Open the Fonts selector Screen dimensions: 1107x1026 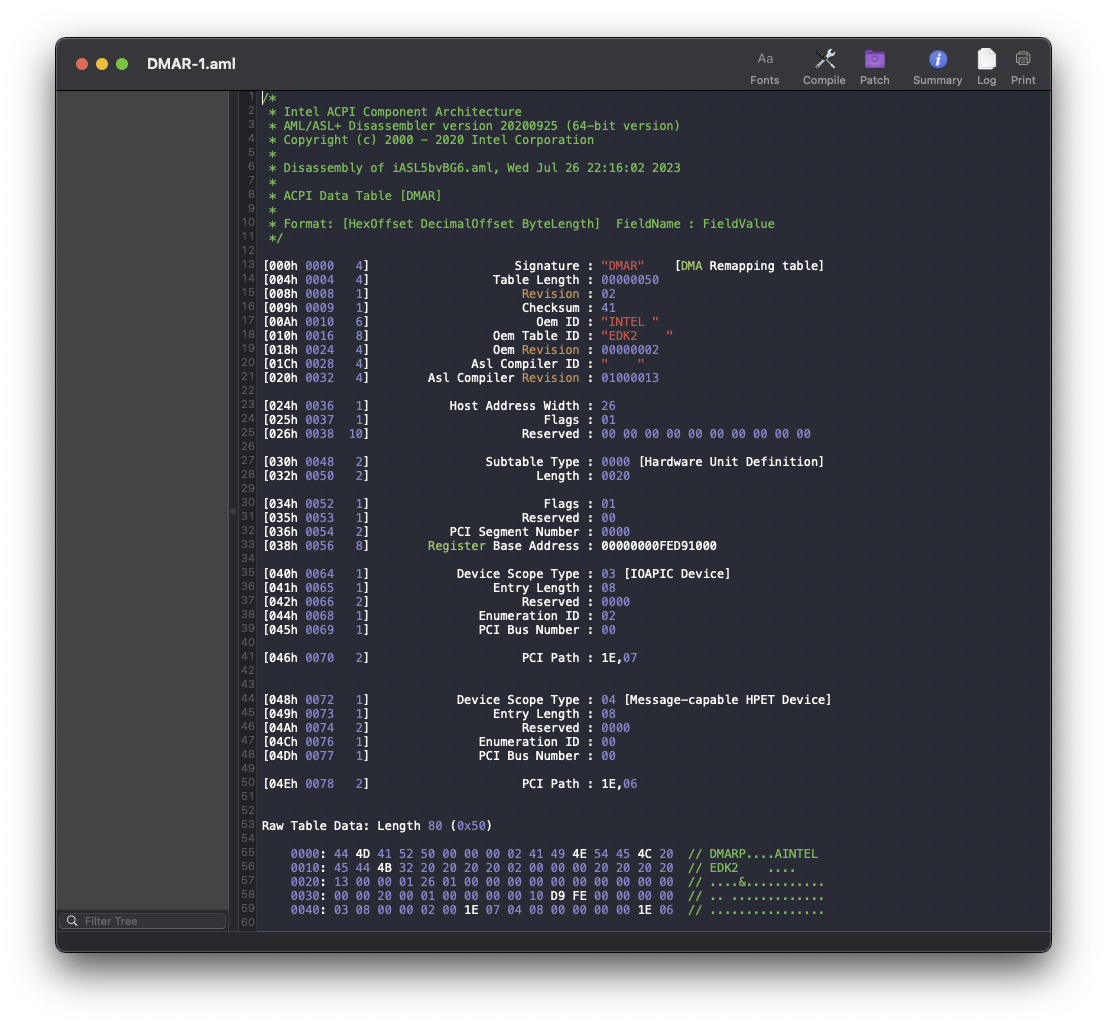(x=765, y=65)
